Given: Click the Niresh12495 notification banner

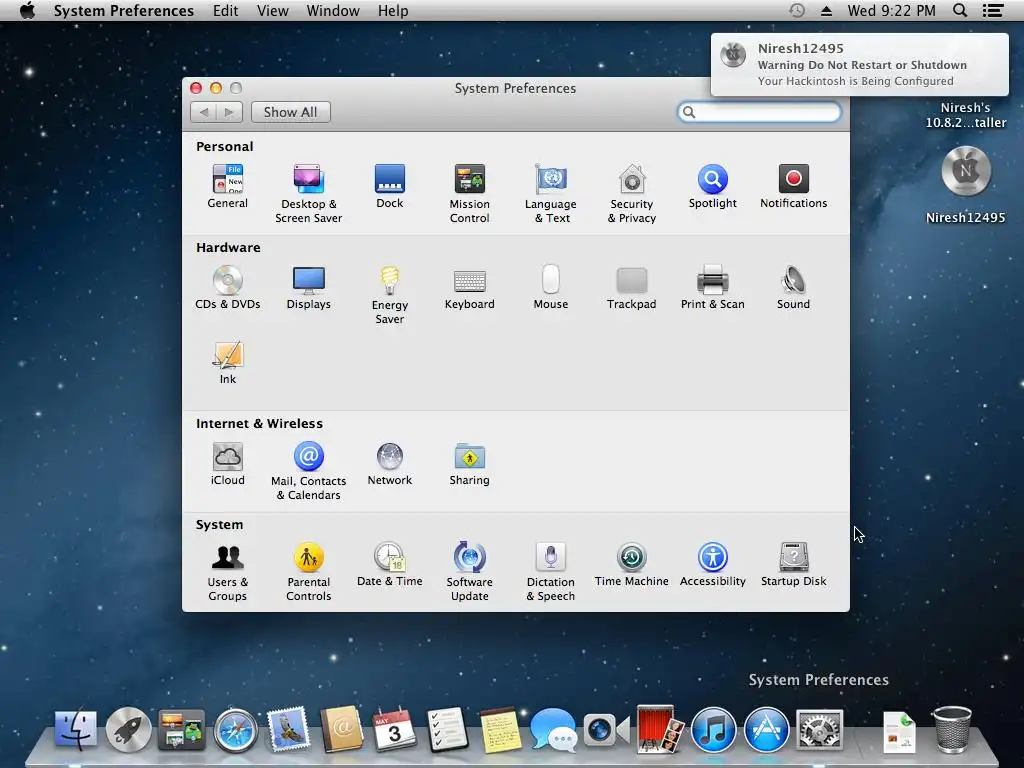Looking at the screenshot, I should 859,65.
